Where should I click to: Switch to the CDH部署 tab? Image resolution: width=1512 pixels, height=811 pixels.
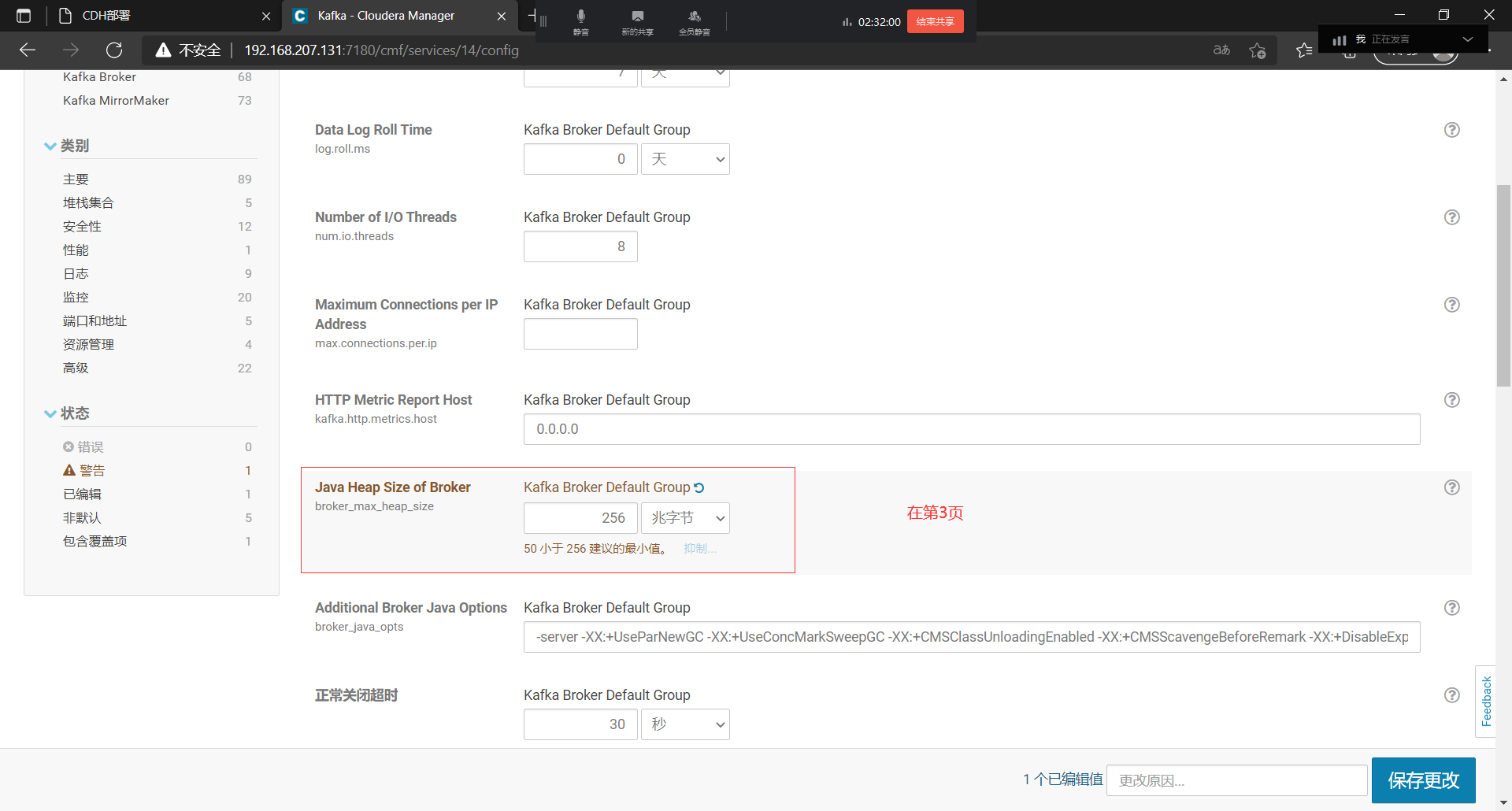pyautogui.click(x=161, y=16)
